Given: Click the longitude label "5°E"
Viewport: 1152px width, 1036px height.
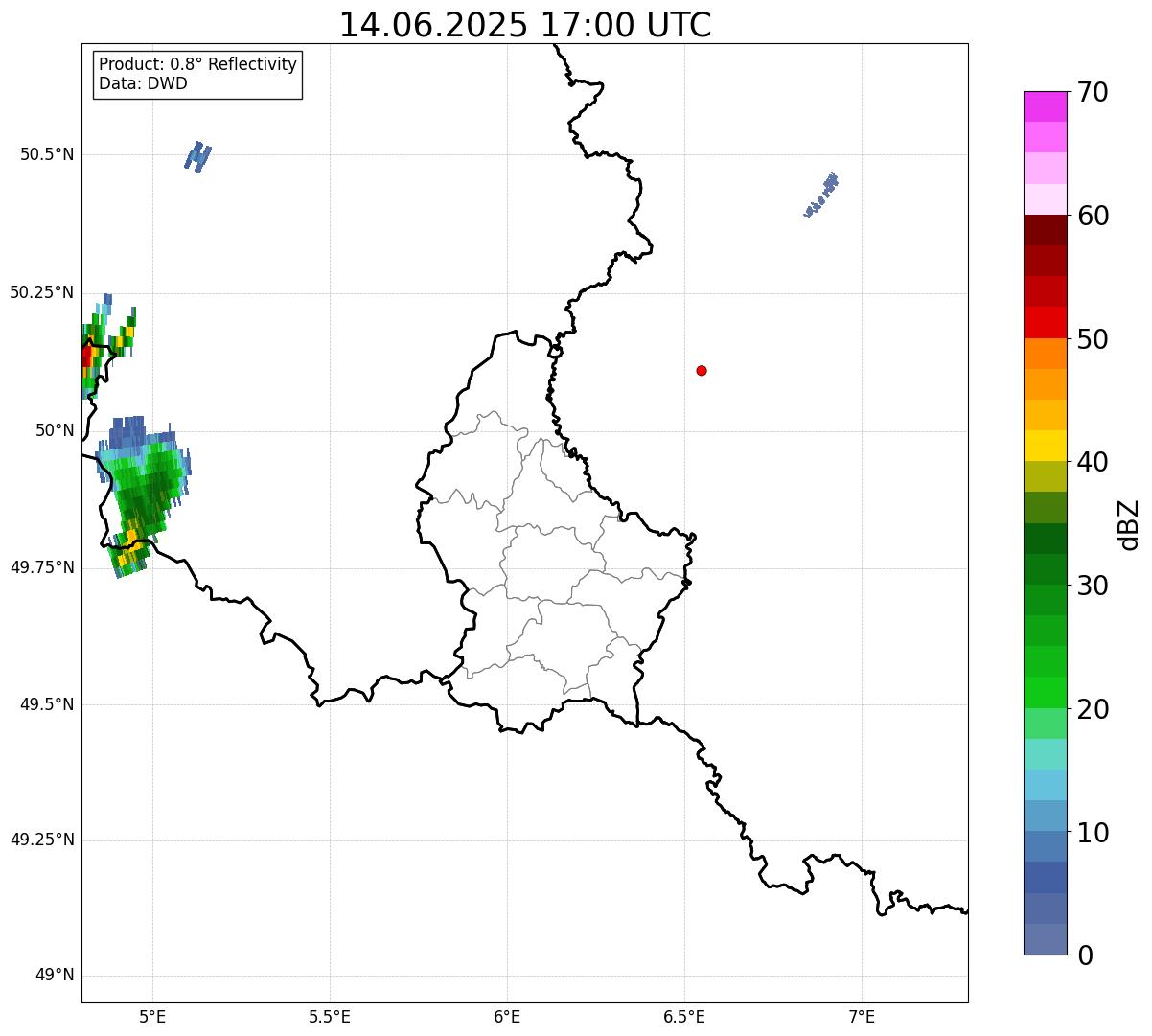Looking at the screenshot, I should coord(152,1016).
